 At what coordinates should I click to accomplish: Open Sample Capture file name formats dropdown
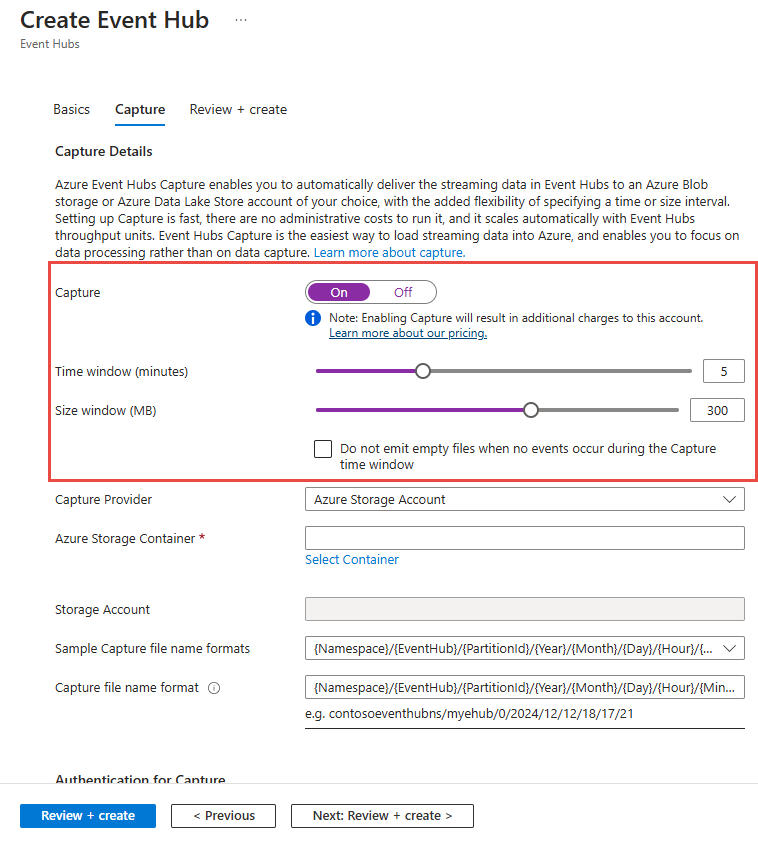click(x=524, y=648)
